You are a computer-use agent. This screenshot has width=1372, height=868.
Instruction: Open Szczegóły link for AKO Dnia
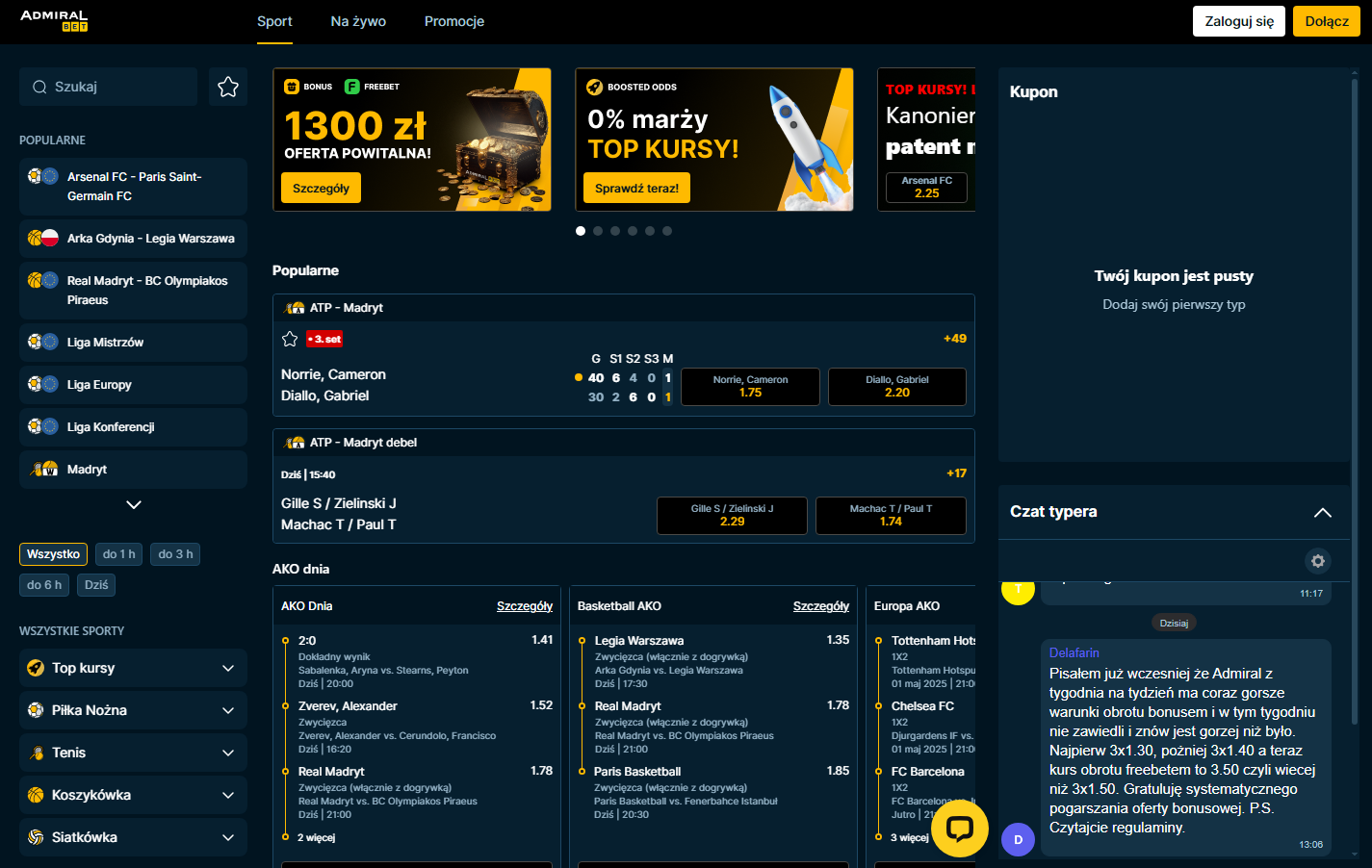coord(525,606)
